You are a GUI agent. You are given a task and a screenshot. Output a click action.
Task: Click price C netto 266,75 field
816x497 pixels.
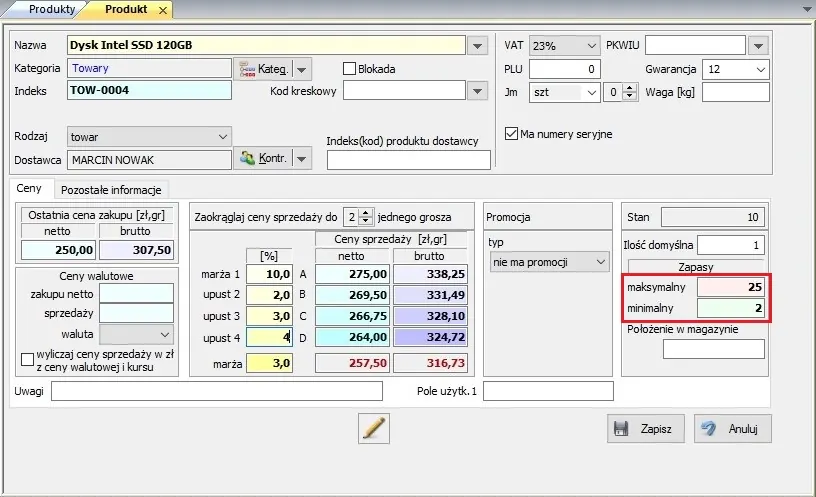[352, 316]
